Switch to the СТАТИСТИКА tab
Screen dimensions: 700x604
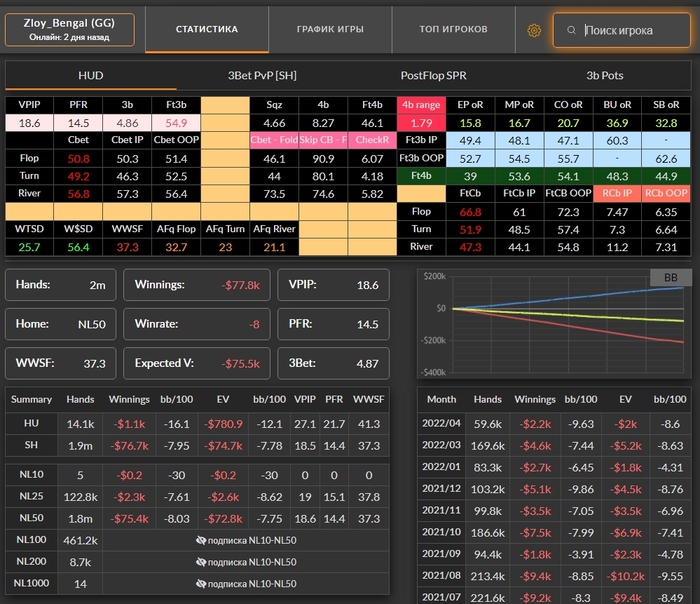pyautogui.click(x=207, y=30)
